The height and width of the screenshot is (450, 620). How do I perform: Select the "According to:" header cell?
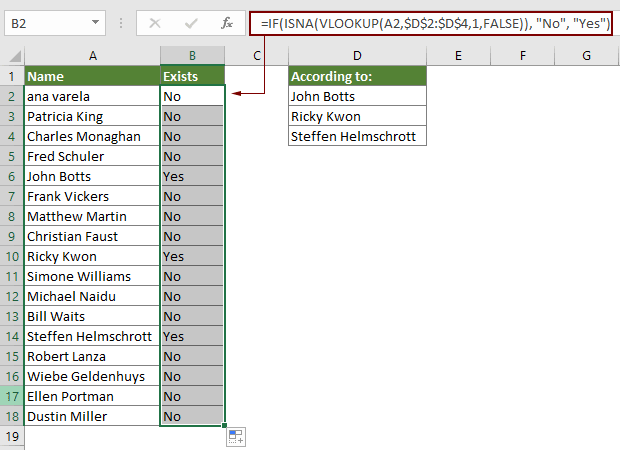pyautogui.click(x=357, y=76)
